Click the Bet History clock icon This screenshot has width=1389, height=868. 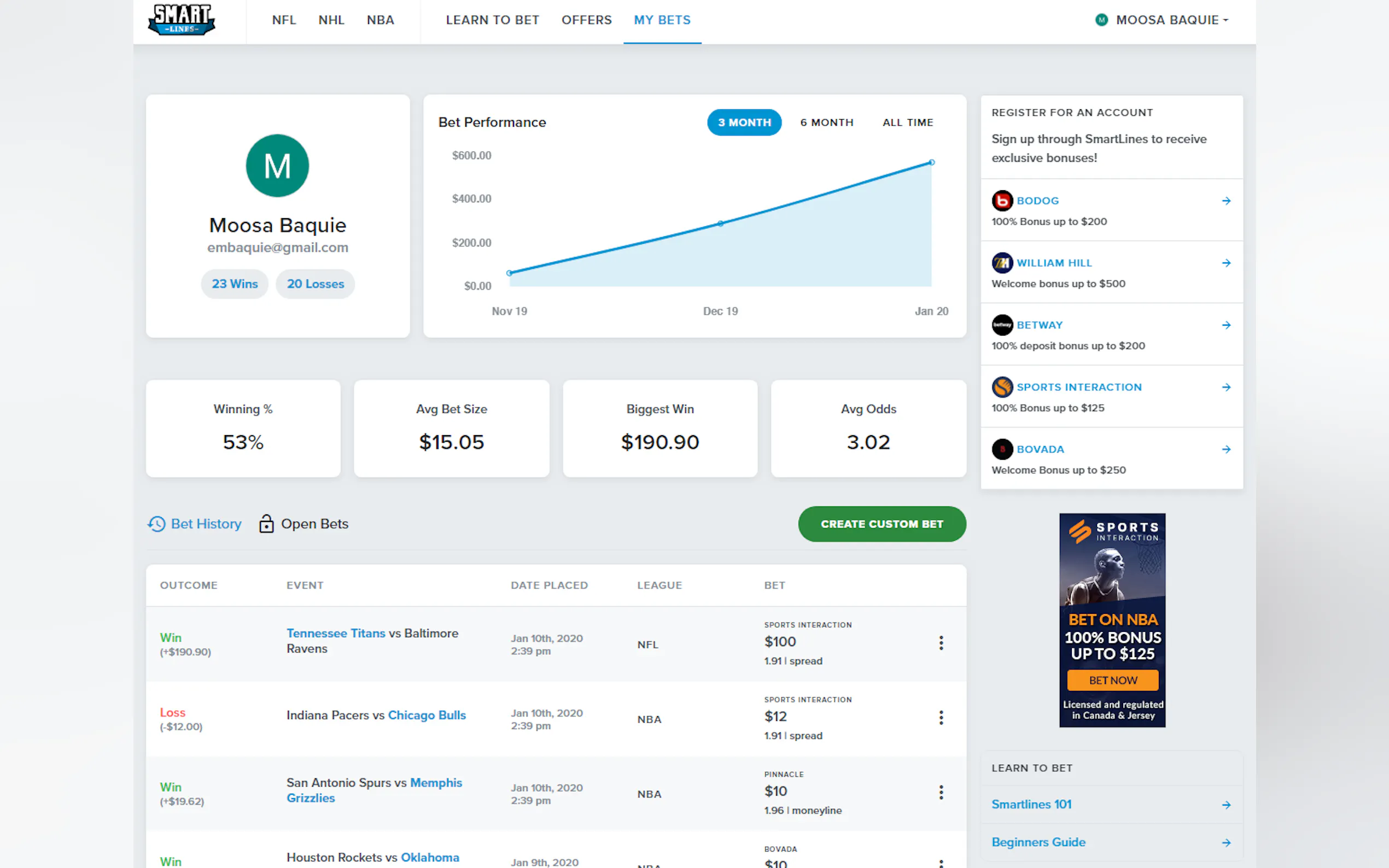coord(156,524)
